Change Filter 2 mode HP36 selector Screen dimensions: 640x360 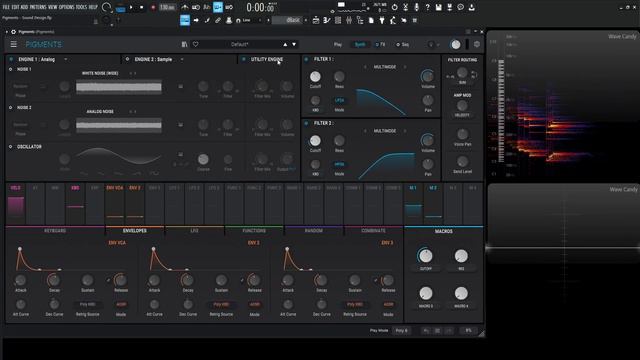[339, 164]
